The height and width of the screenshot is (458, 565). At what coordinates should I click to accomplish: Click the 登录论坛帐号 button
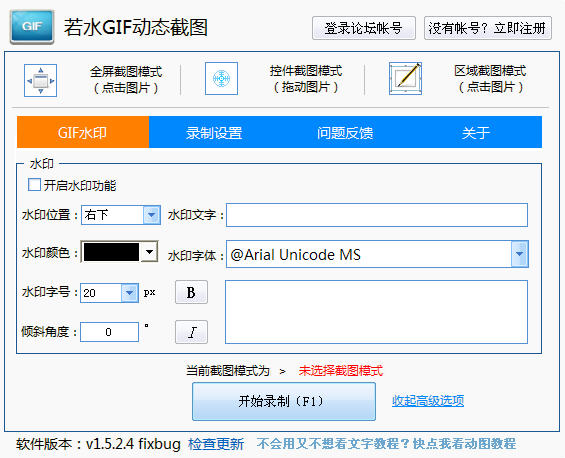pyautogui.click(x=364, y=28)
